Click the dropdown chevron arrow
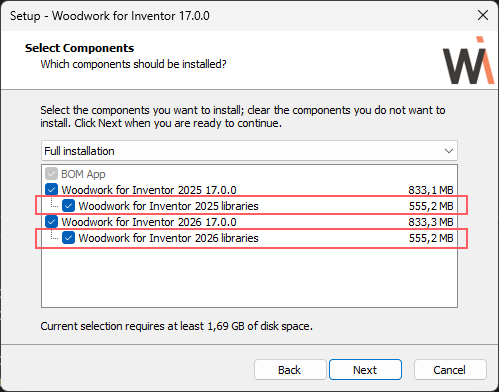This screenshot has width=499, height=392. (x=449, y=151)
